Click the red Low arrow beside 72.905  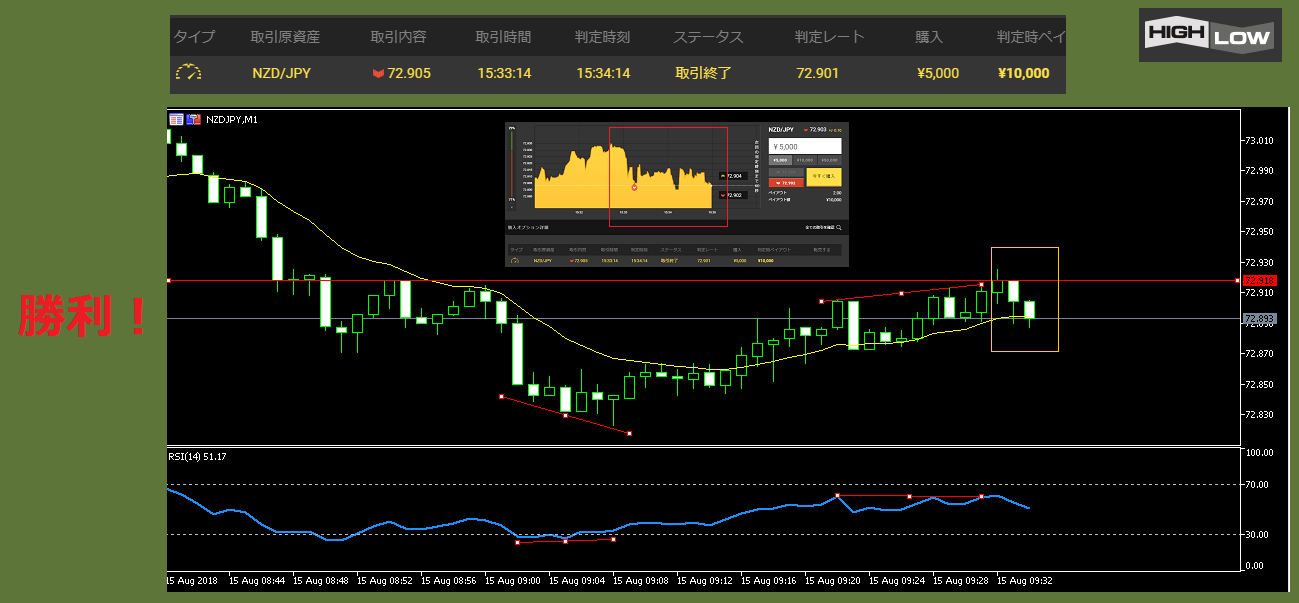[378, 73]
